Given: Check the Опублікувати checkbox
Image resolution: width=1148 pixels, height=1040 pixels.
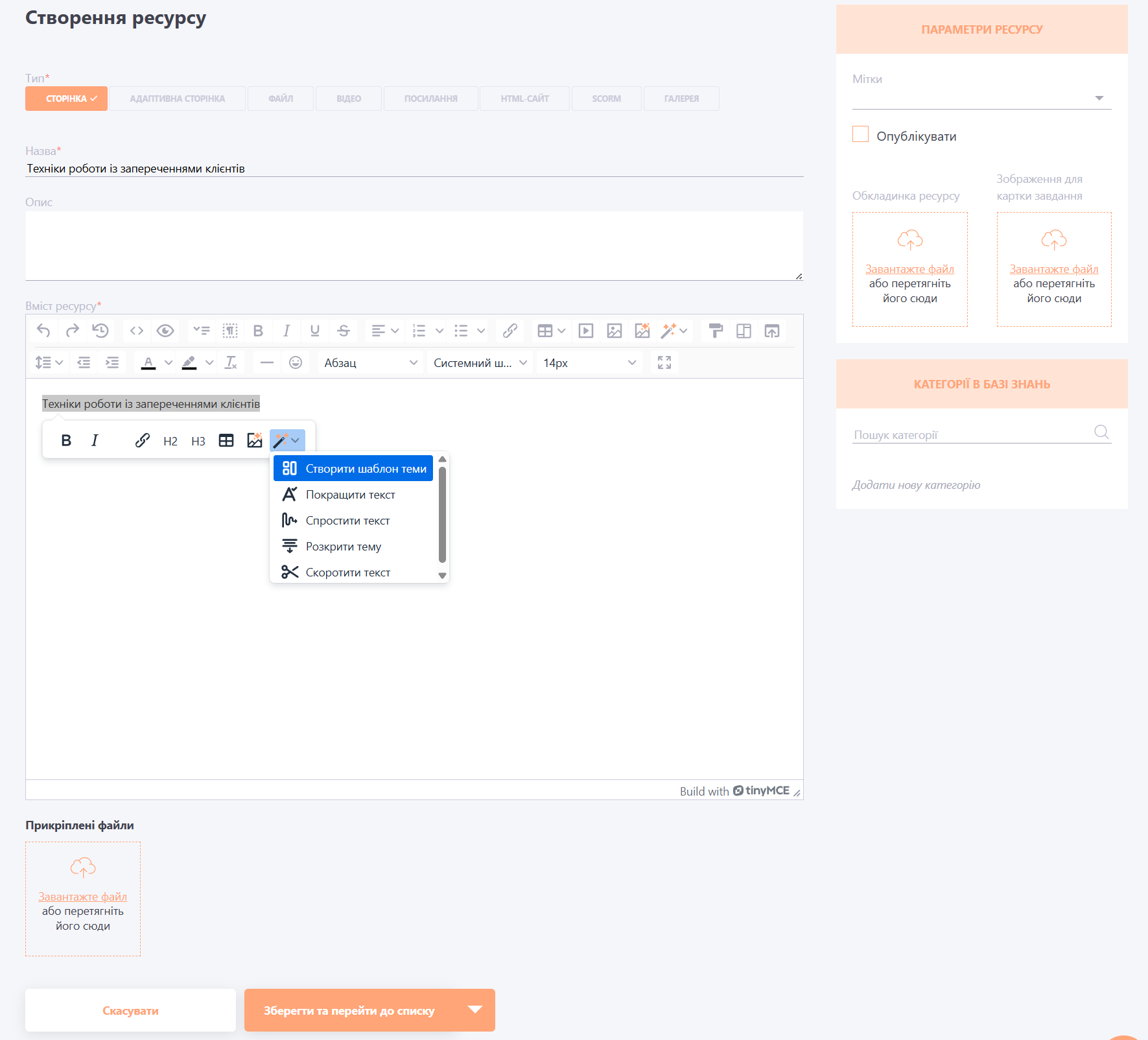Looking at the screenshot, I should (860, 134).
